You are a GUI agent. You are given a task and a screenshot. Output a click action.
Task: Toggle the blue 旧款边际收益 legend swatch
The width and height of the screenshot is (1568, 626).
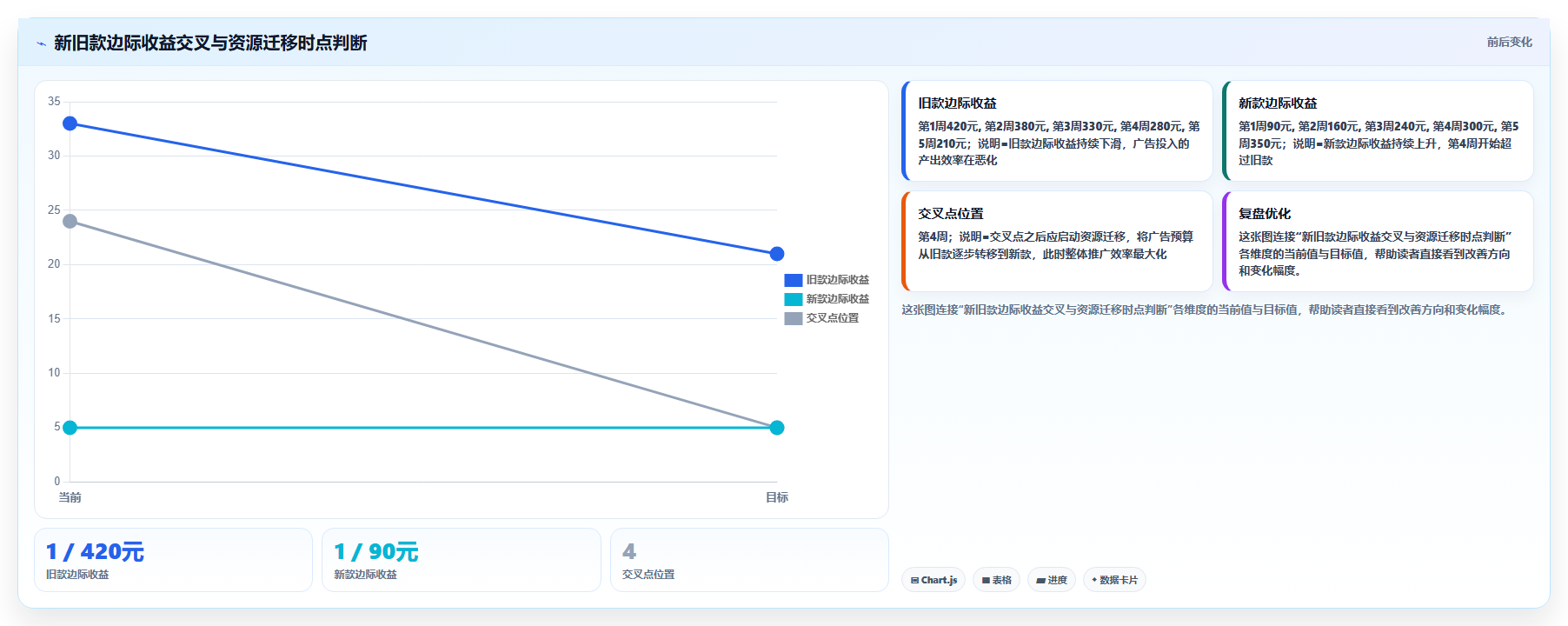pyautogui.click(x=793, y=280)
